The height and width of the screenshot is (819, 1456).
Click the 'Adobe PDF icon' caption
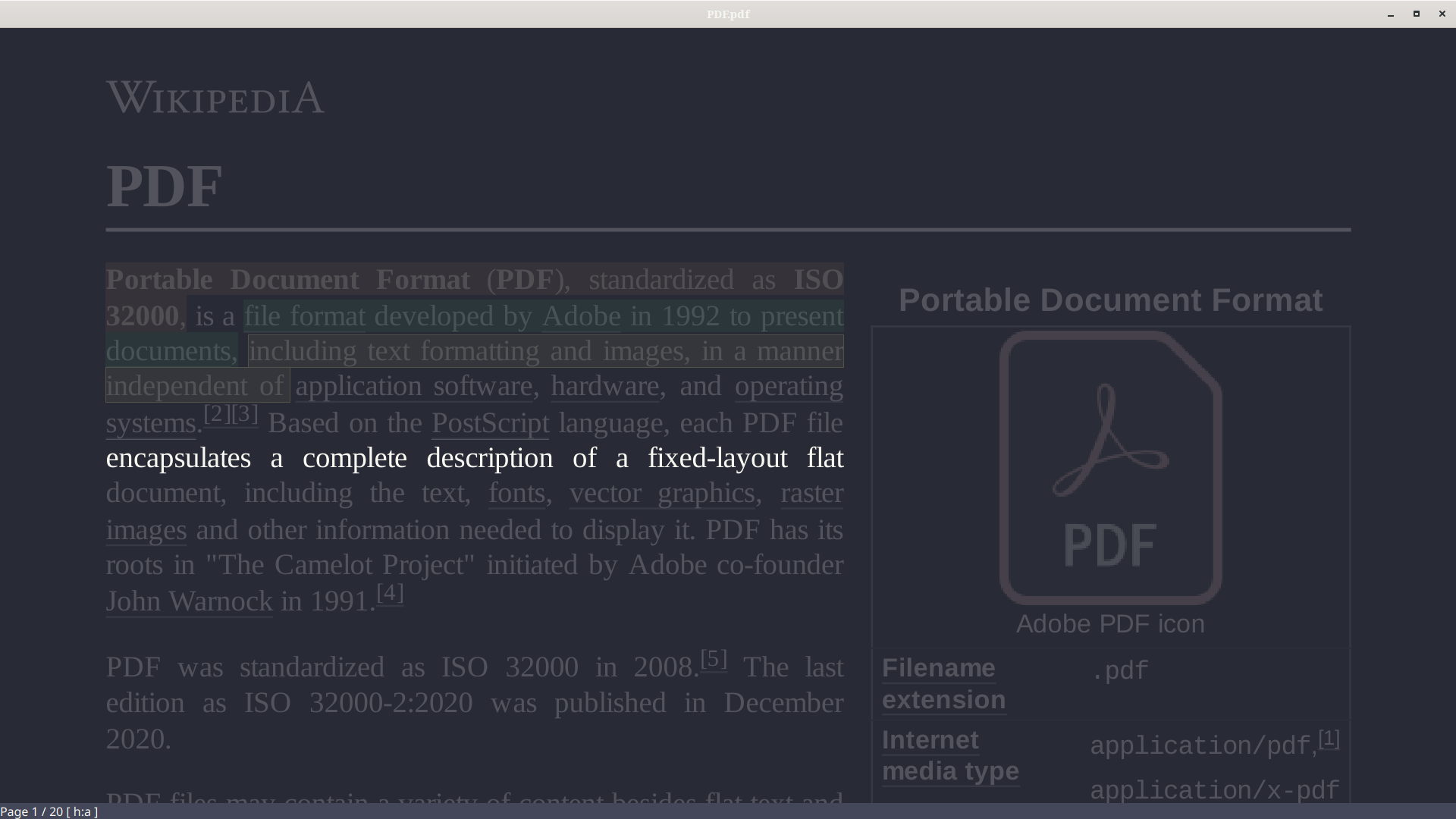[x=1110, y=624]
